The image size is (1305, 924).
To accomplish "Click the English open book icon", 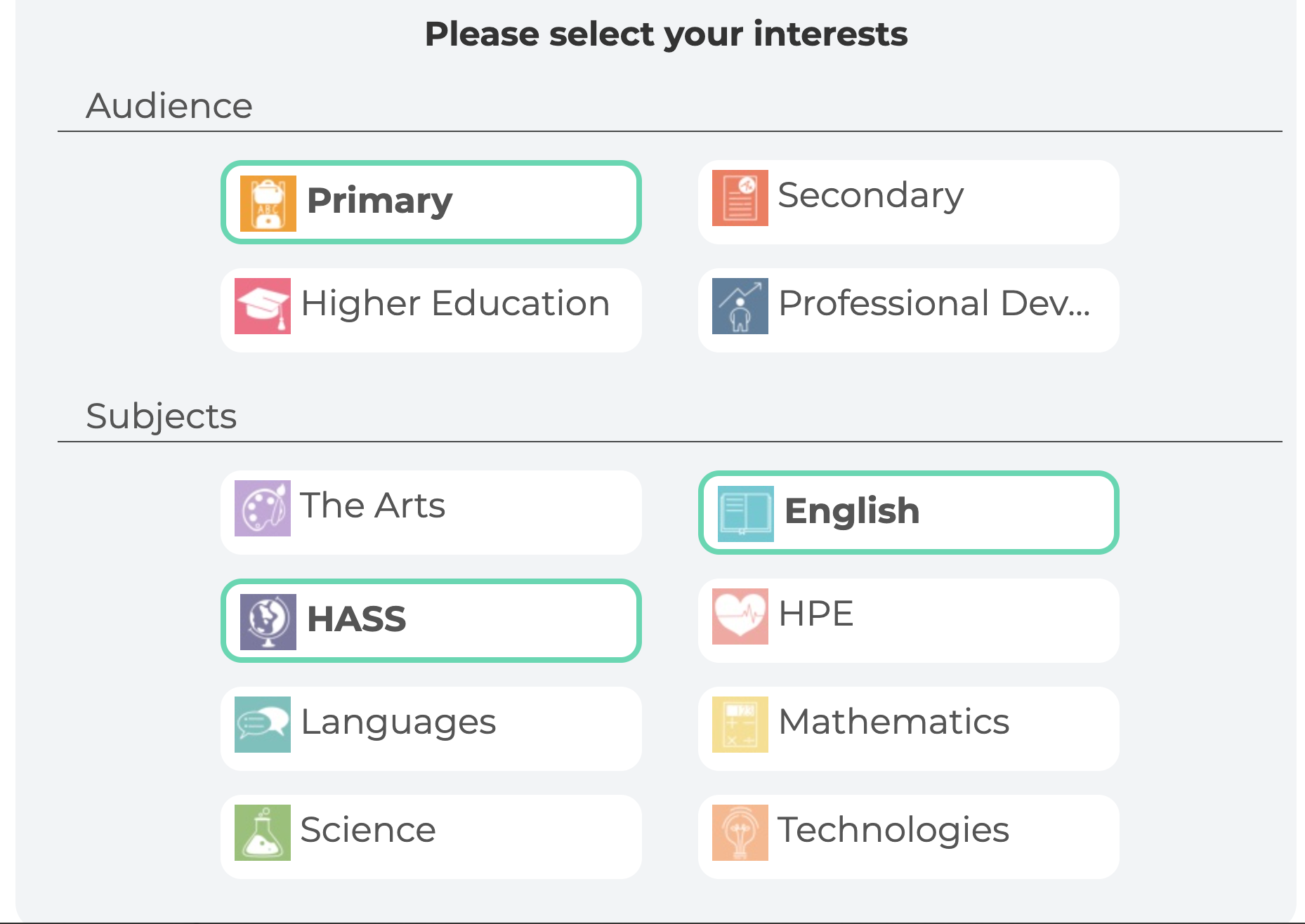I will click(x=745, y=514).
